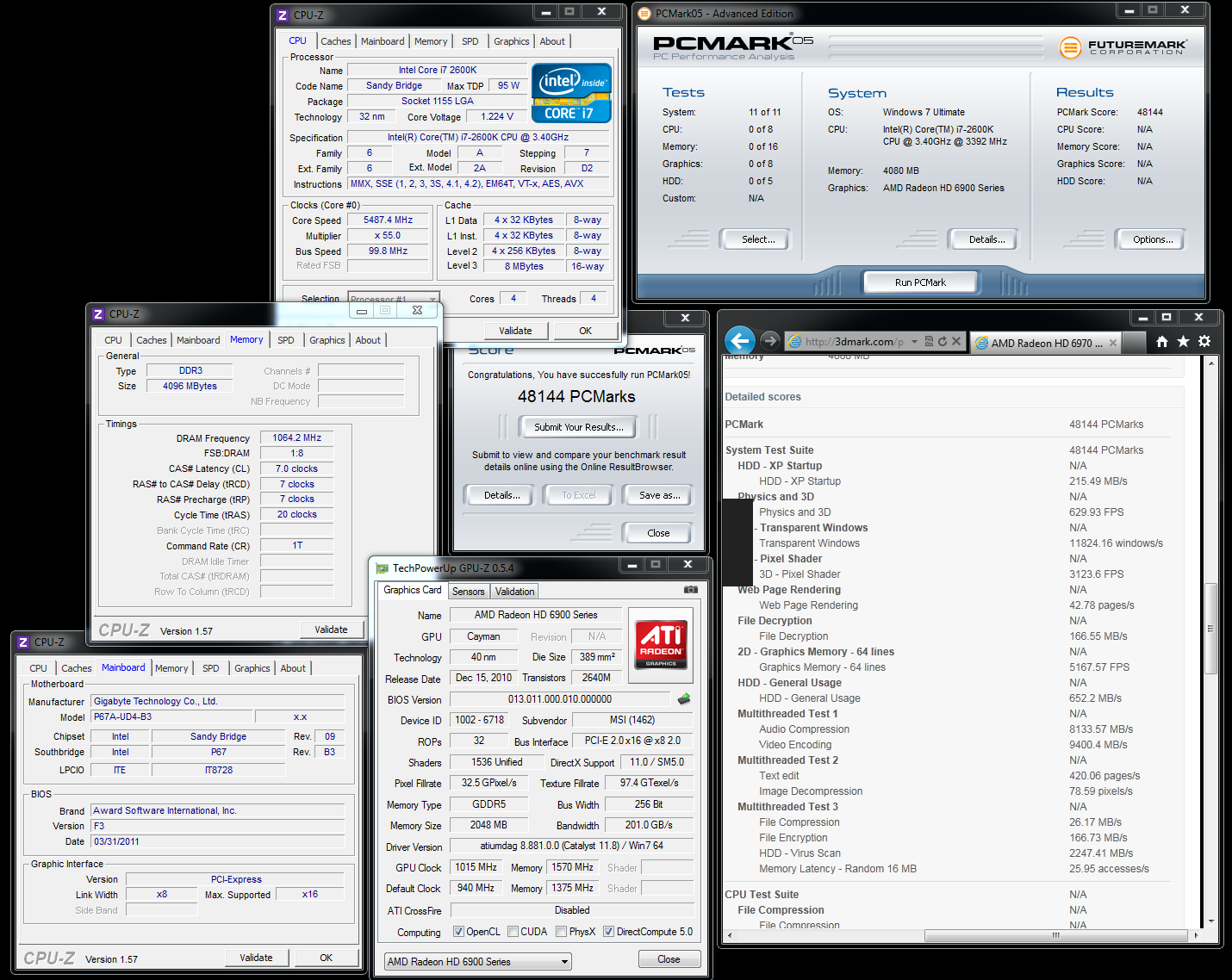Switch to Sensors tab in GPU-Z

pos(469,592)
